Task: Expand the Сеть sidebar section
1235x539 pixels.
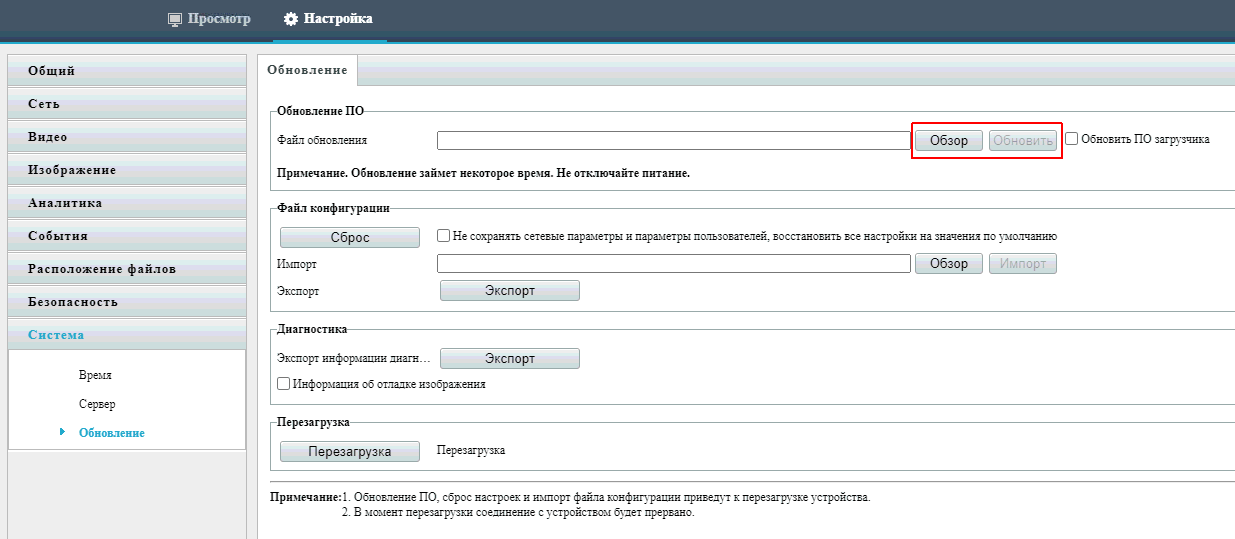Action: click(x=127, y=104)
